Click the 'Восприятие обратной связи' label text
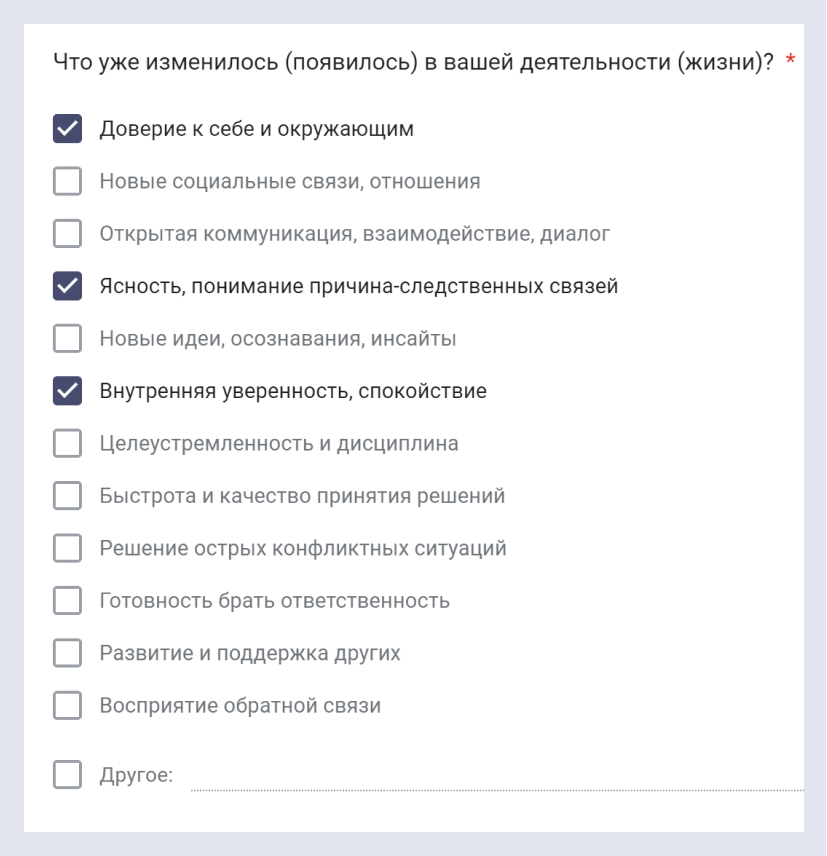The width and height of the screenshot is (827, 856). [x=239, y=706]
